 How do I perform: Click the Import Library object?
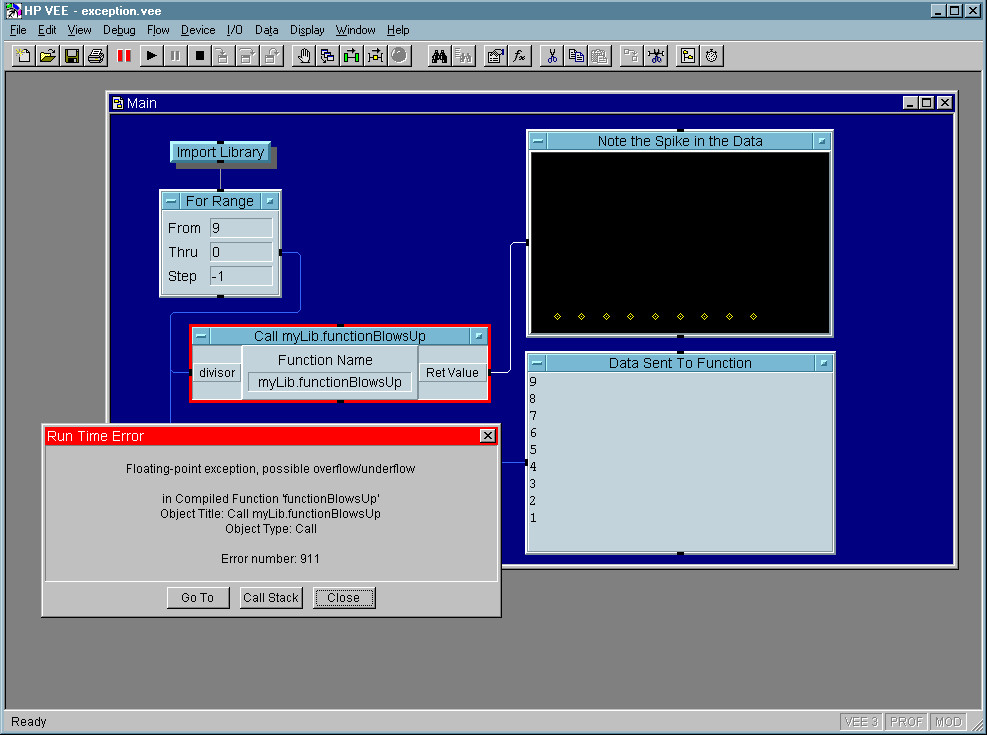[220, 153]
